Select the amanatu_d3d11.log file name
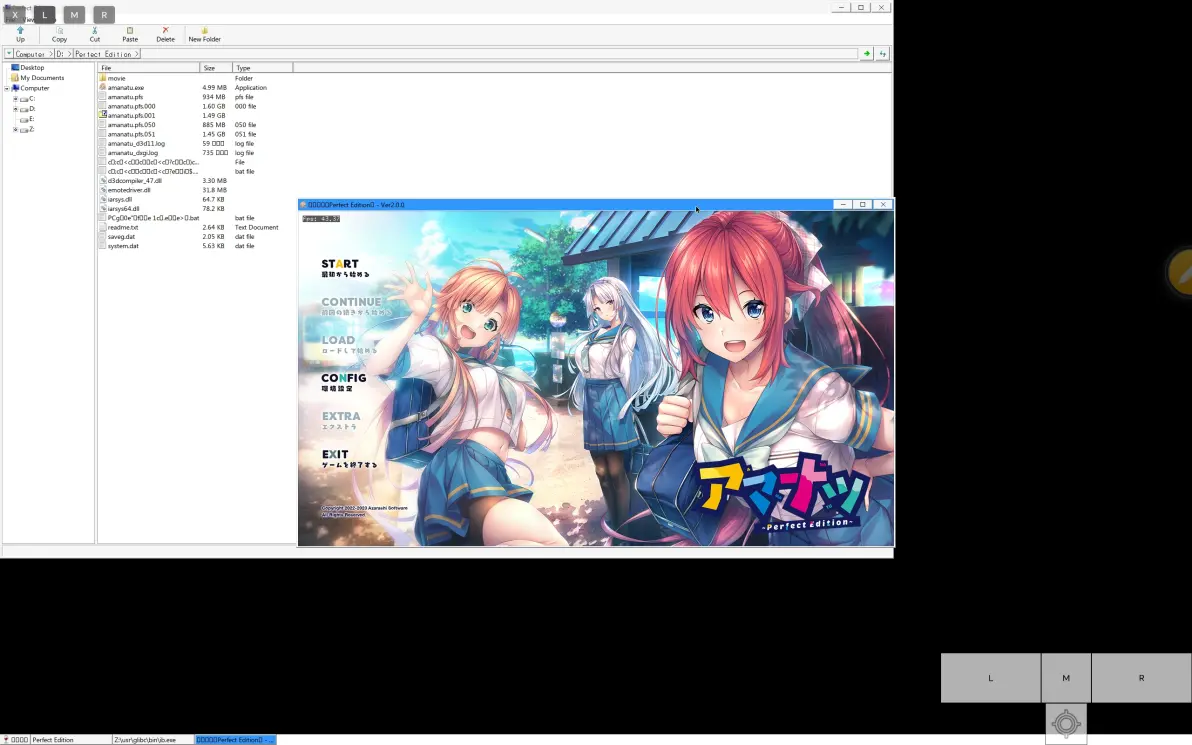 click(136, 143)
